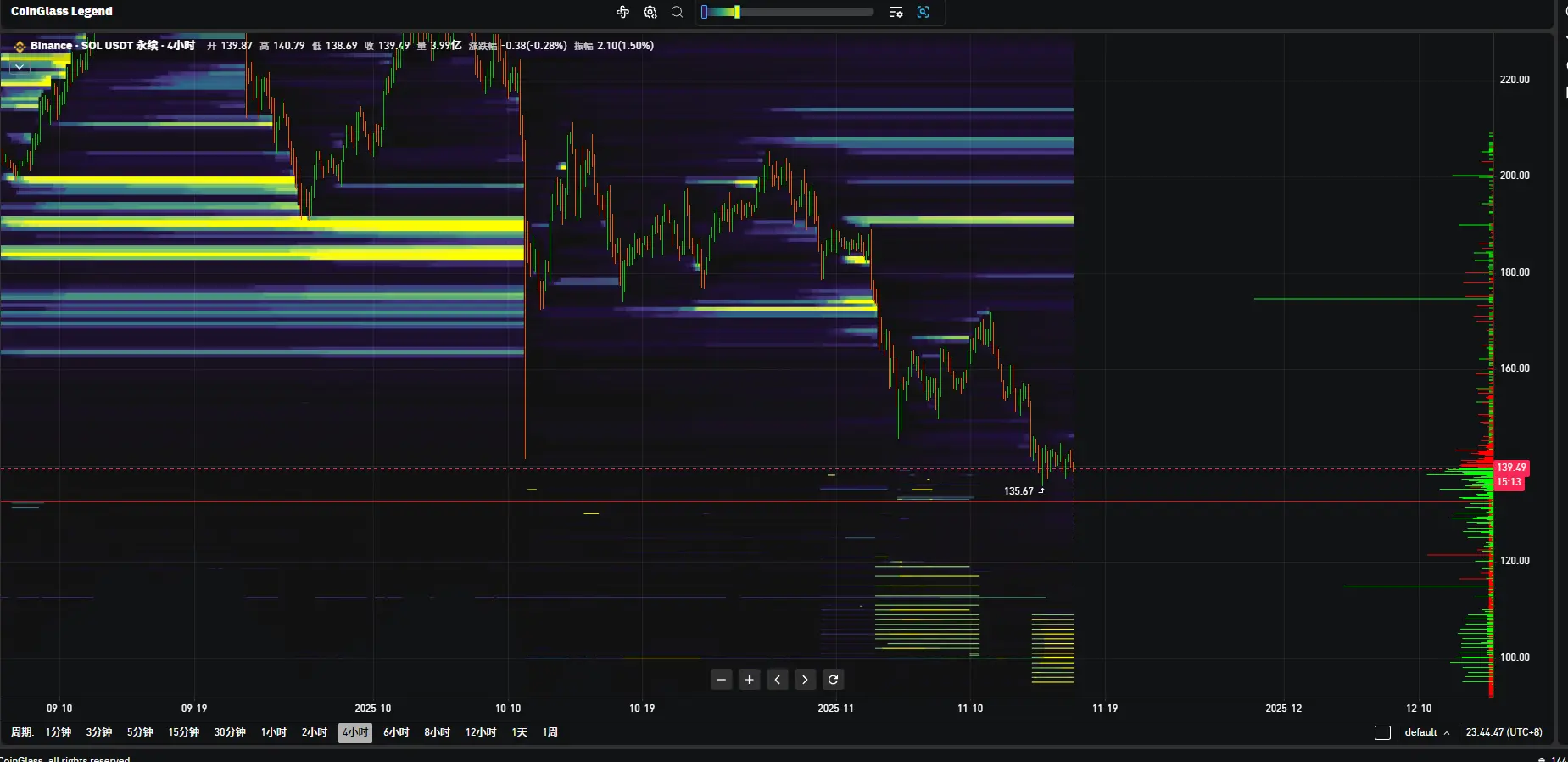
Task: Open the chart settings gear icon
Action: click(x=650, y=12)
